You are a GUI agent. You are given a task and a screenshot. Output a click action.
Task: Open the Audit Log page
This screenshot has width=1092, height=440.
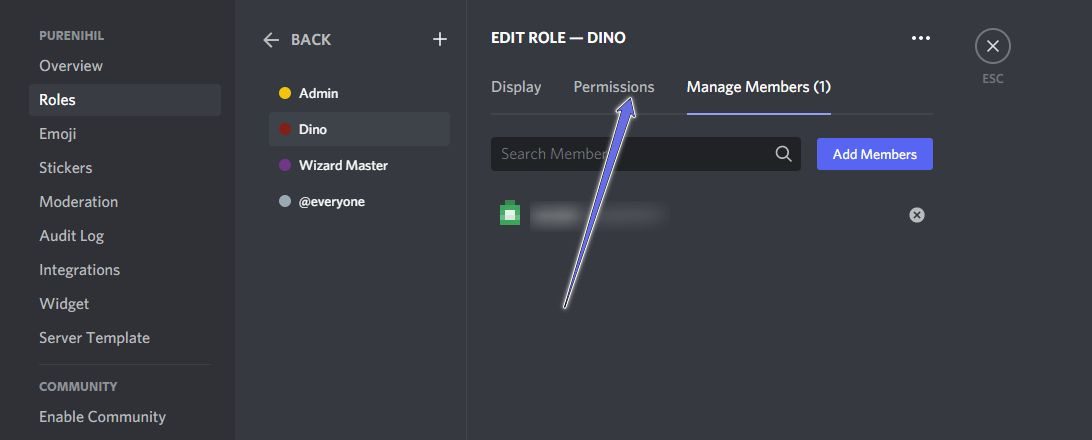tap(71, 236)
